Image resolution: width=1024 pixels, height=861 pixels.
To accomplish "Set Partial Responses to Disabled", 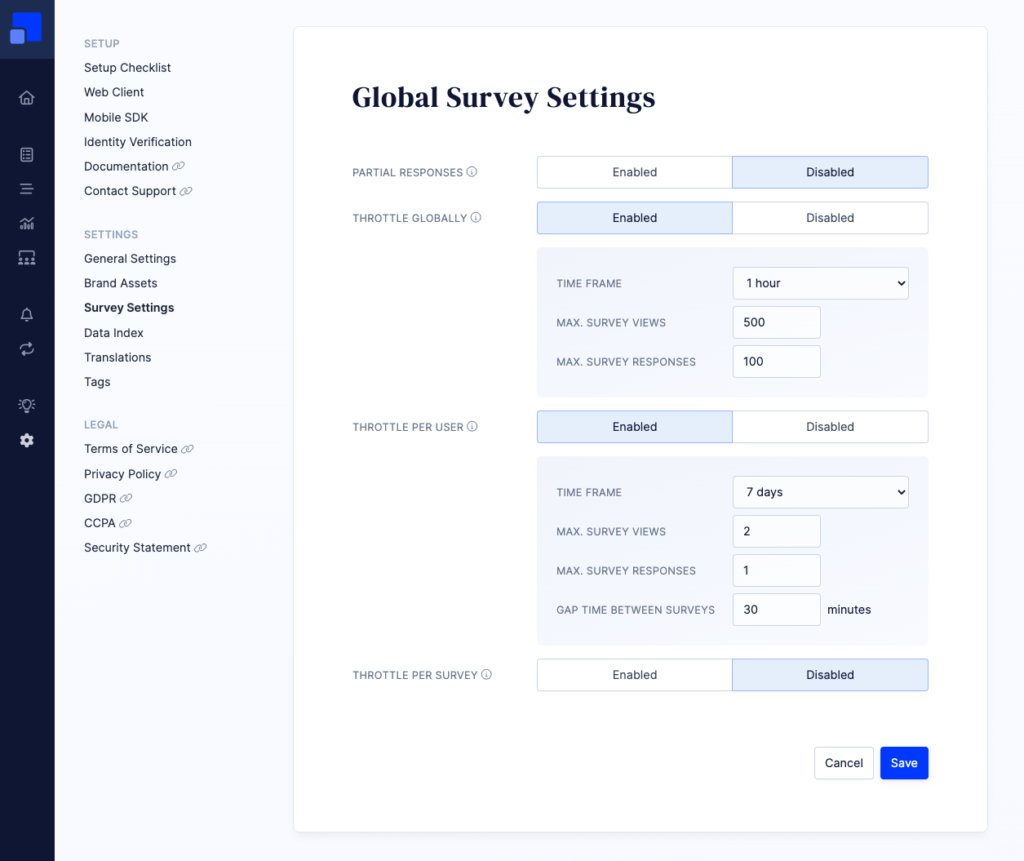I will coord(830,172).
